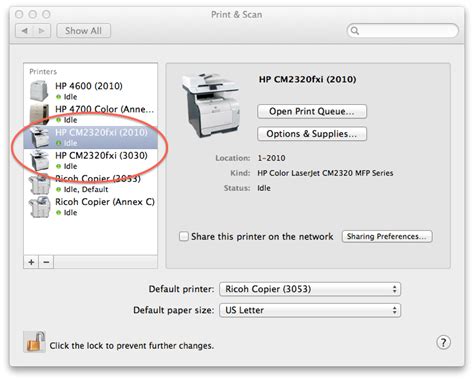This screenshot has height=380, width=474.
Task: Click HP Color LaserJet CM2320 MFP Series text
Action: 325,173
